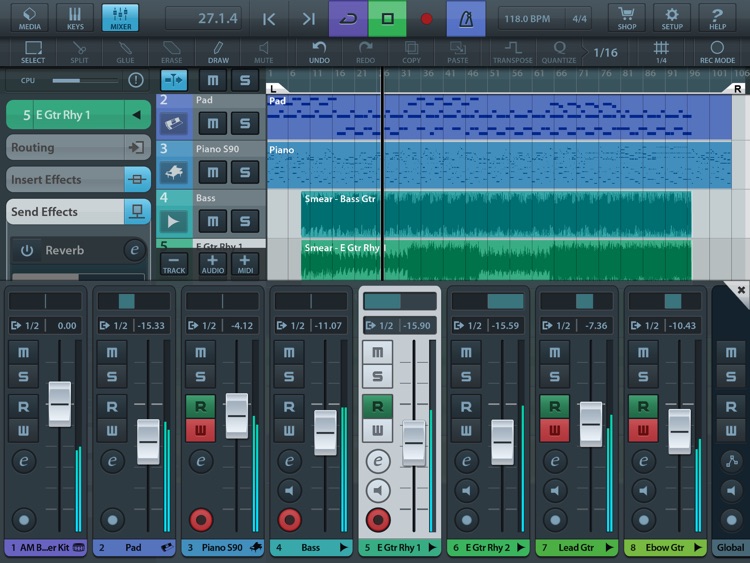The image size is (750, 563).
Task: Stop playback with green stop button
Action: pyautogui.click(x=387, y=19)
